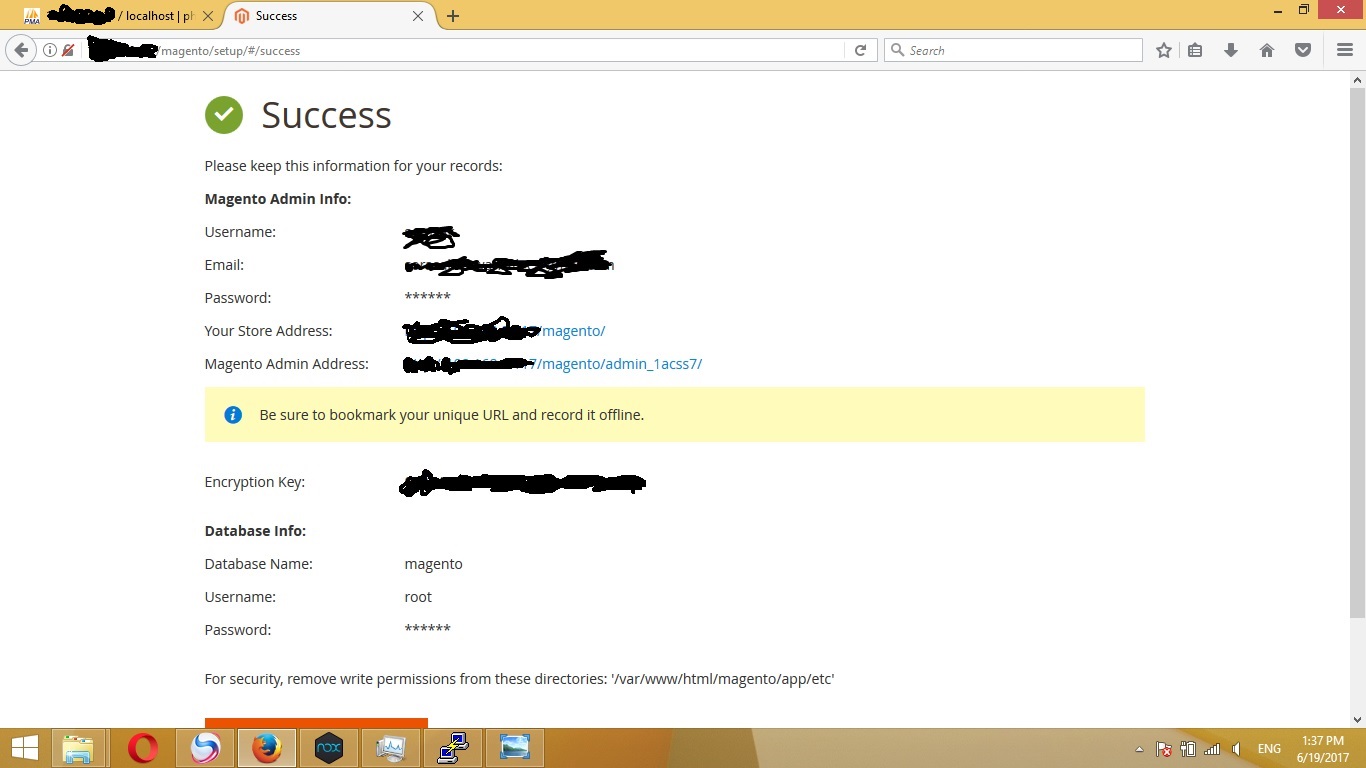Reload the current page

click(x=860, y=50)
